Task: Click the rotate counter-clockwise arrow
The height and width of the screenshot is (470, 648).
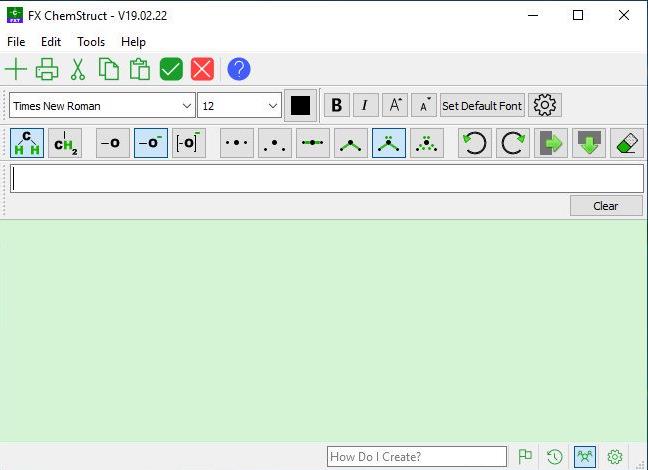Action: coord(475,143)
